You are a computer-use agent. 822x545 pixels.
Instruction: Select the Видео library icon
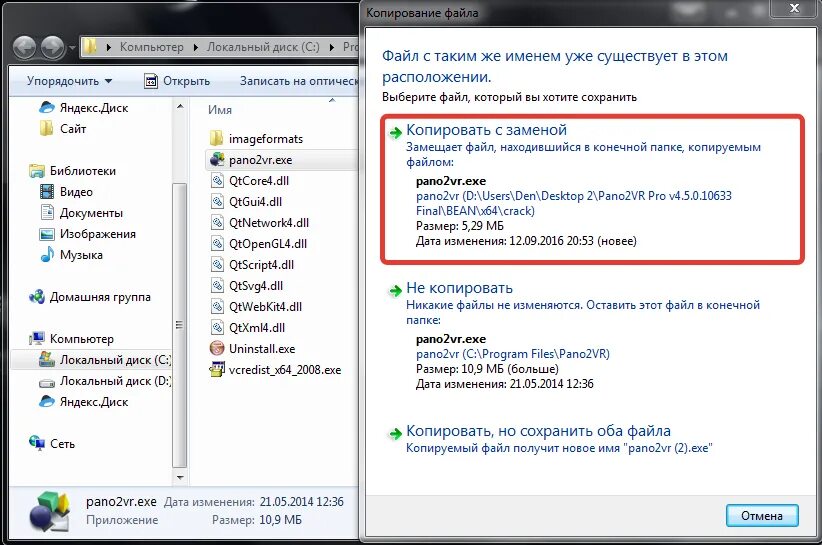47,192
